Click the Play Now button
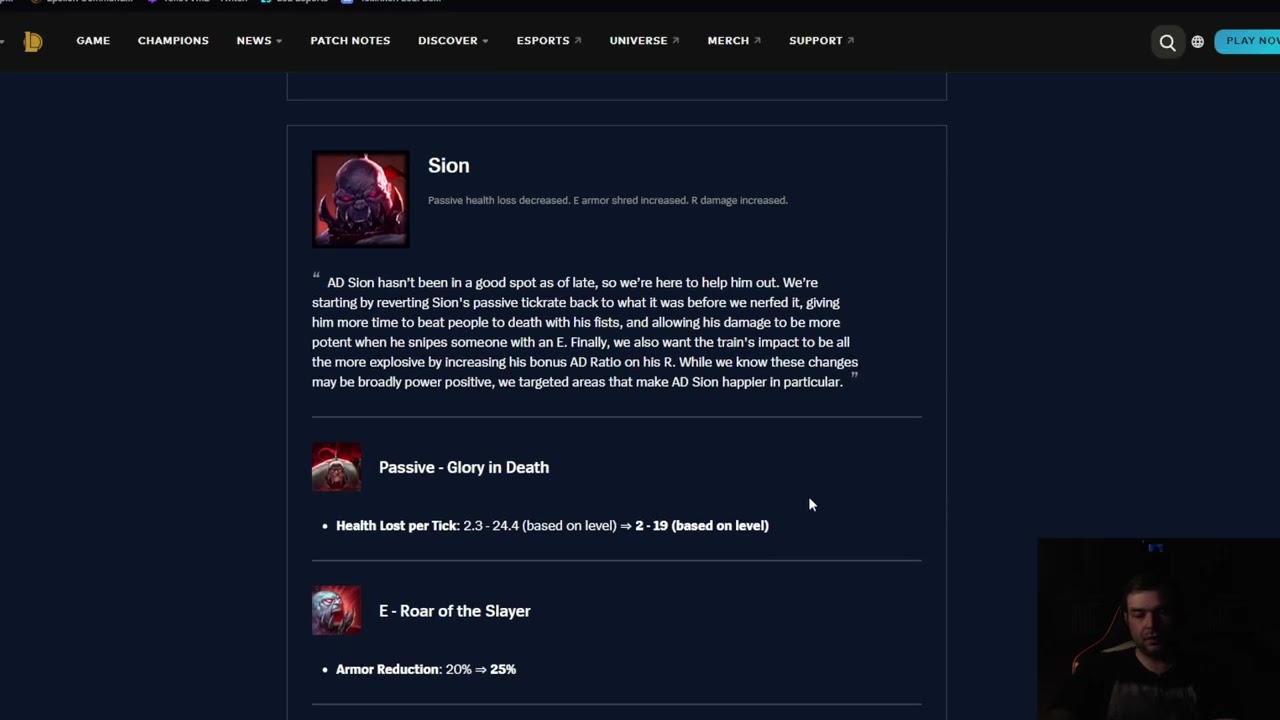The image size is (1280, 720). (1247, 41)
